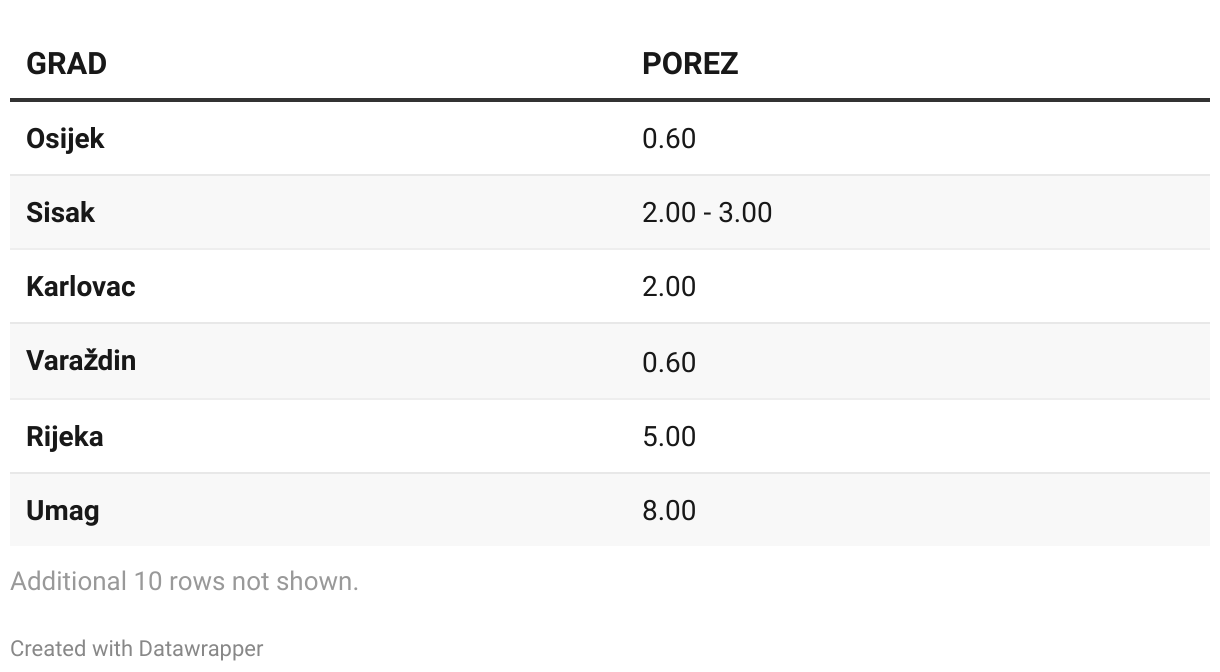Sort table by POREZ column header

click(690, 63)
